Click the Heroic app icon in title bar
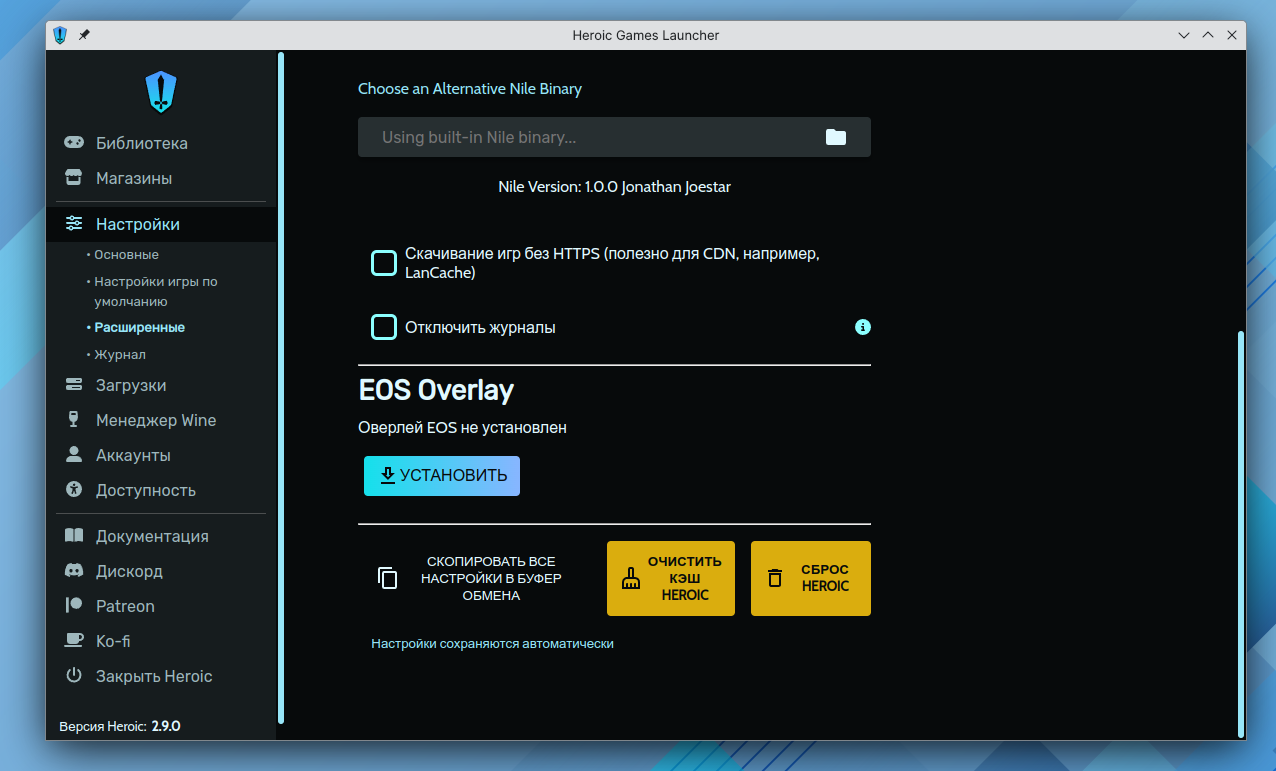Image resolution: width=1276 pixels, height=771 pixels. click(x=61, y=35)
